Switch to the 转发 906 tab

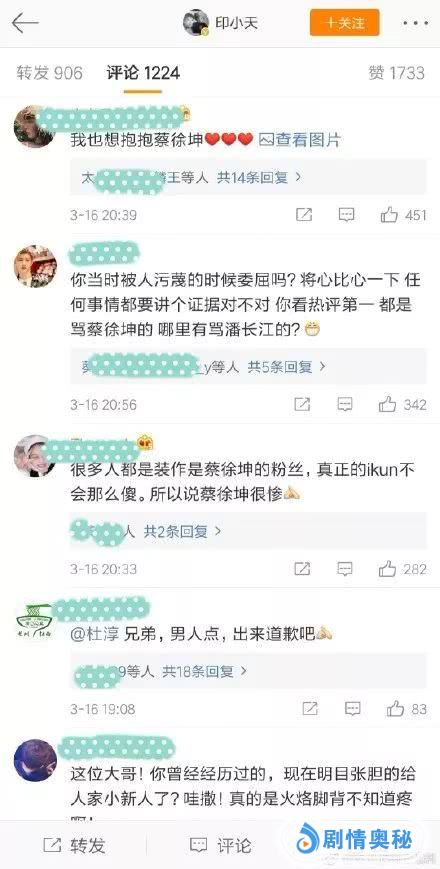pyautogui.click(x=49, y=73)
